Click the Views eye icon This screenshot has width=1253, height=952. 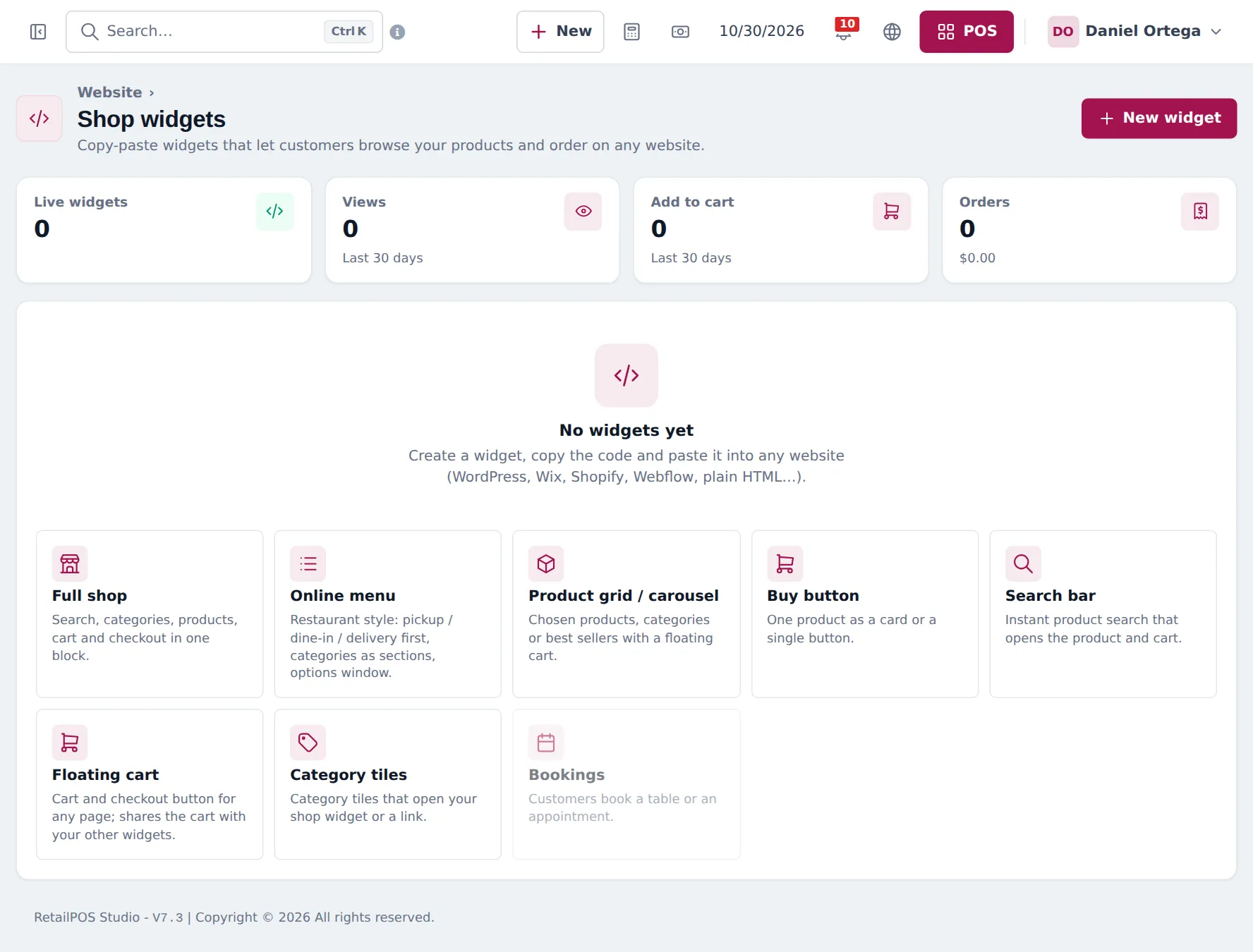pyautogui.click(x=583, y=211)
